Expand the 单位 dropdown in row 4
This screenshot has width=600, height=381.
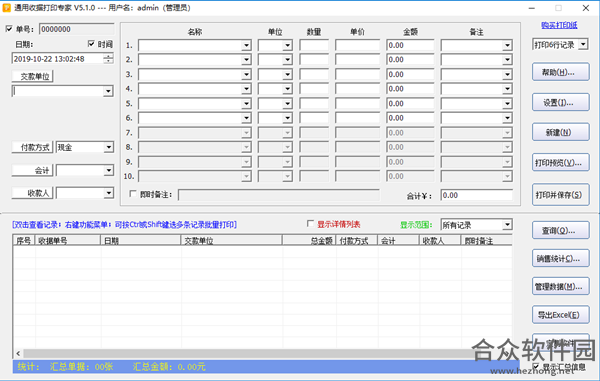[x=287, y=89]
